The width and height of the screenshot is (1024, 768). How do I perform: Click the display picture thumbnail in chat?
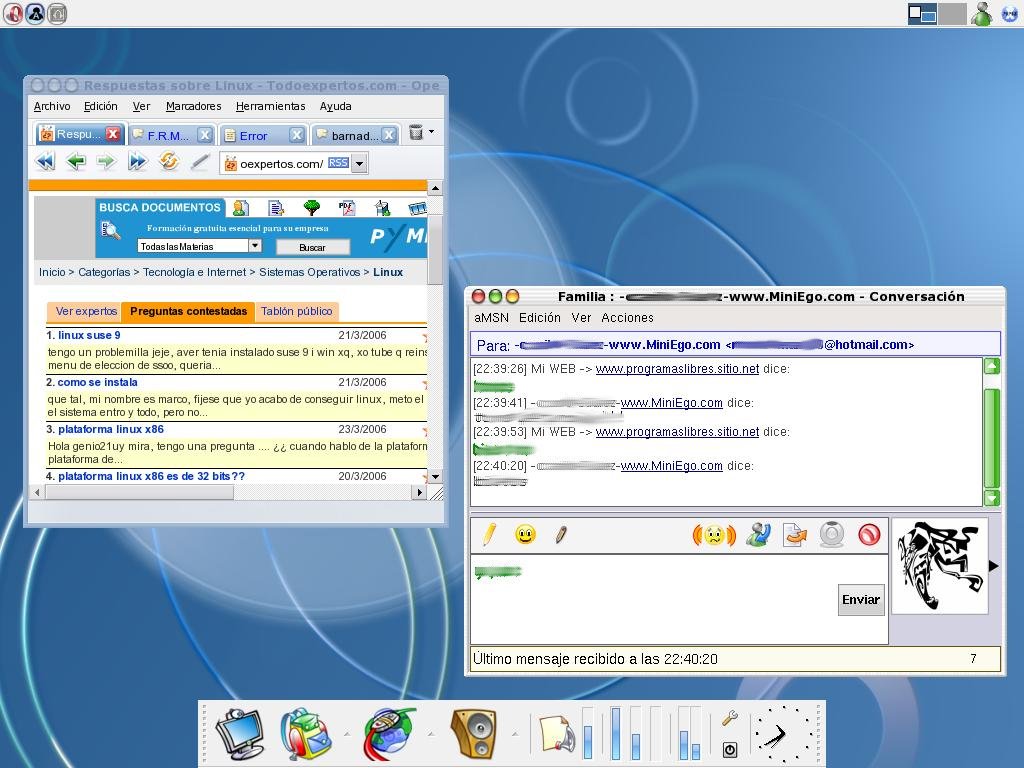click(x=939, y=566)
